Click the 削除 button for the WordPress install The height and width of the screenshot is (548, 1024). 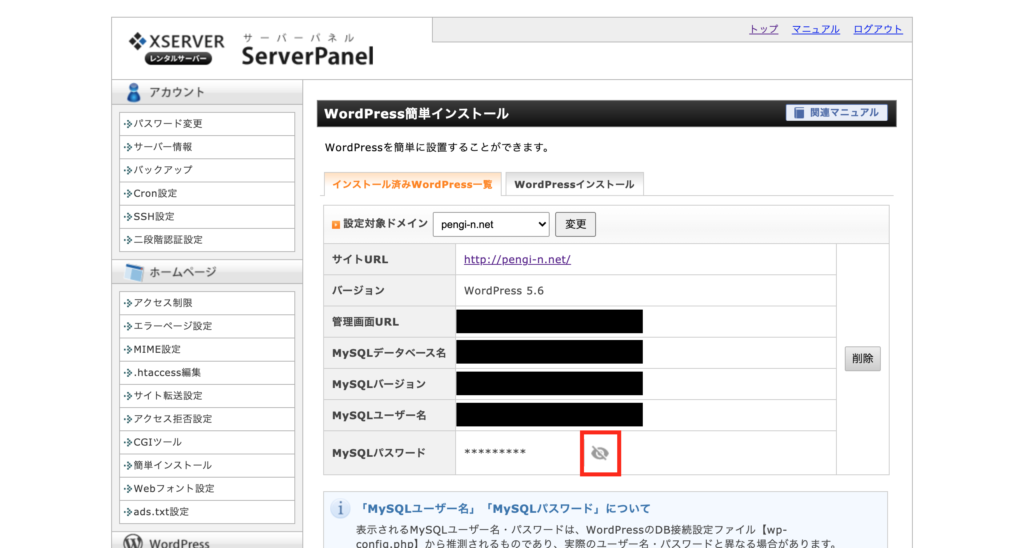coord(862,359)
